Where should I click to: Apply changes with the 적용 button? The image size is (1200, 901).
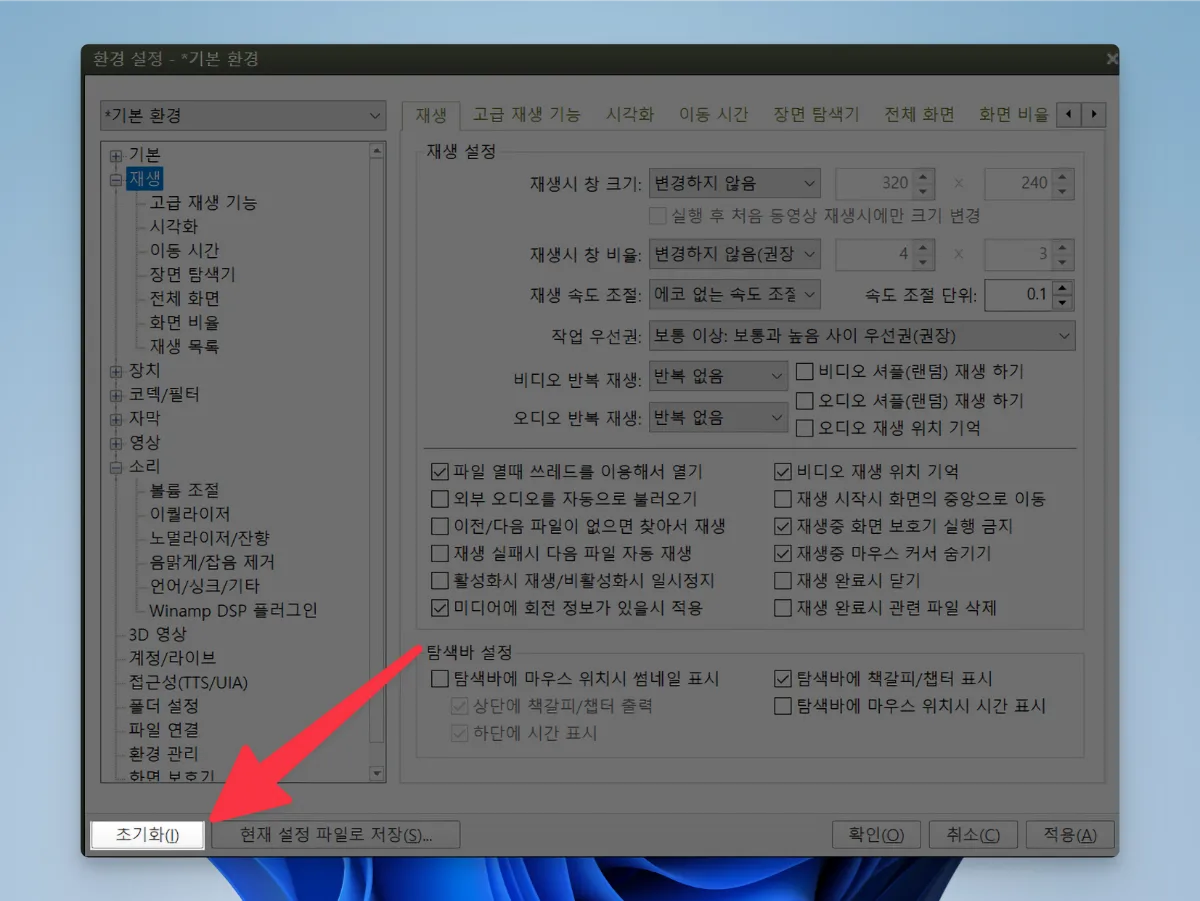pyautogui.click(x=1069, y=834)
